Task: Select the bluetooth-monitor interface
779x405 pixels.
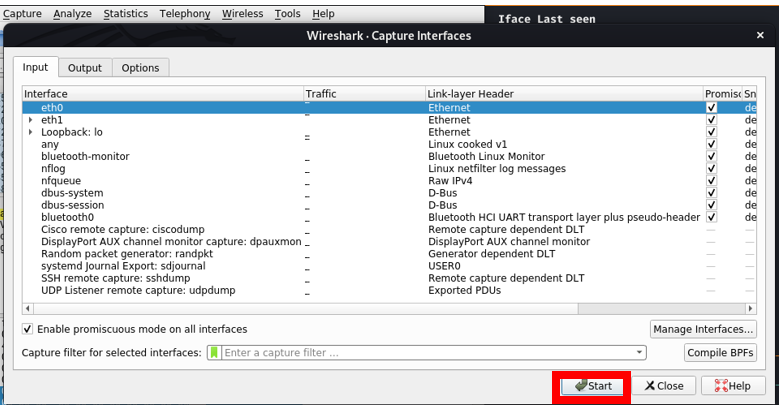Action: (389, 156)
